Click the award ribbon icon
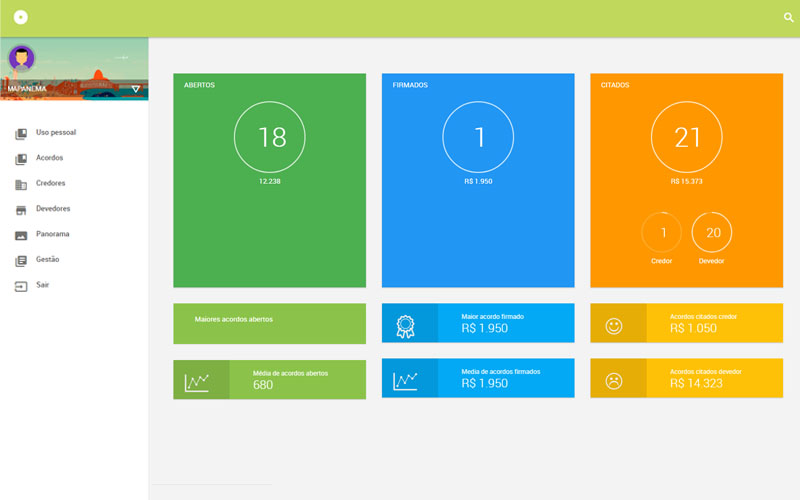Image resolution: width=800 pixels, height=500 pixels. coord(405,325)
